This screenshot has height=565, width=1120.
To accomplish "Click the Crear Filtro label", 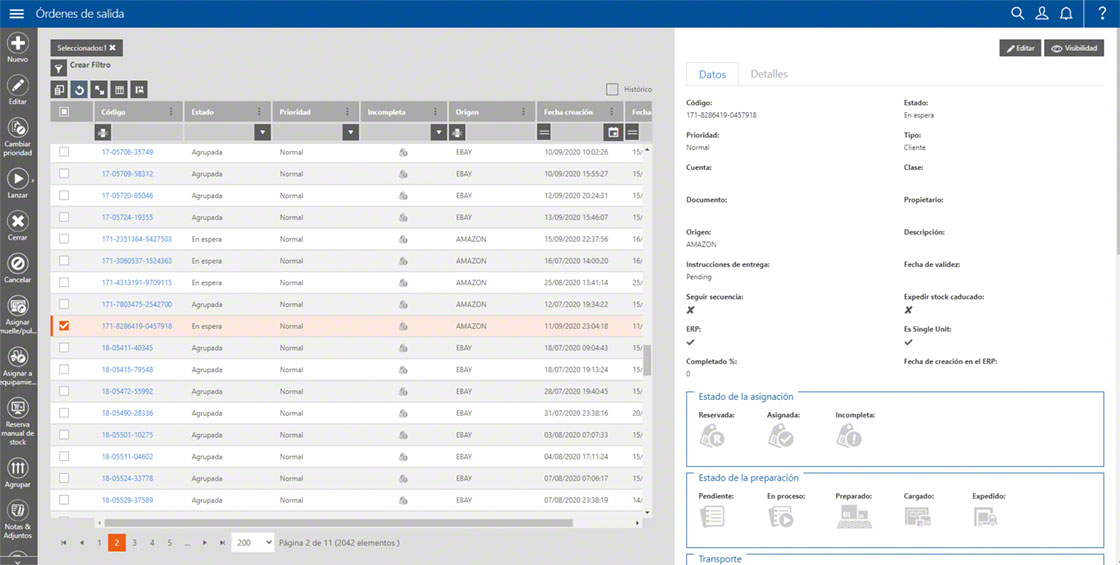I will click(90, 65).
